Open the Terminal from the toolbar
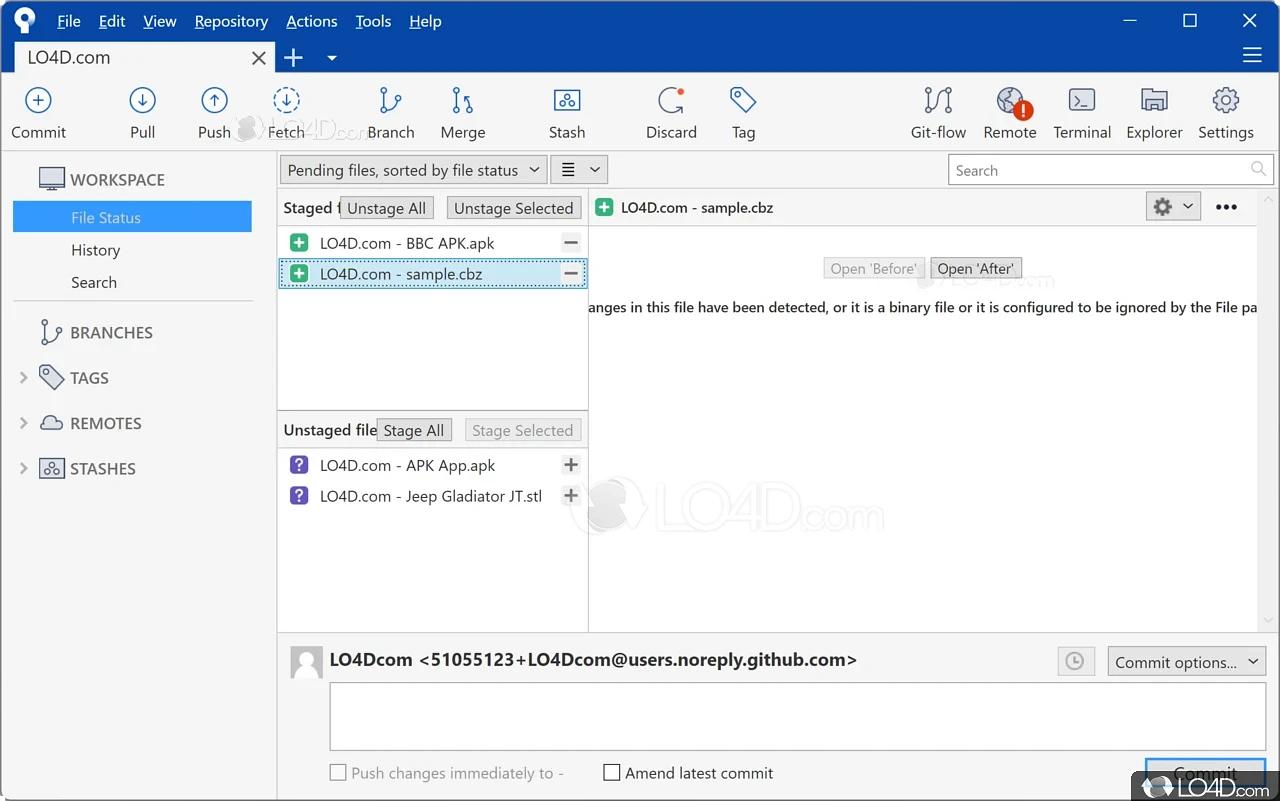This screenshot has width=1280, height=801. (1081, 110)
